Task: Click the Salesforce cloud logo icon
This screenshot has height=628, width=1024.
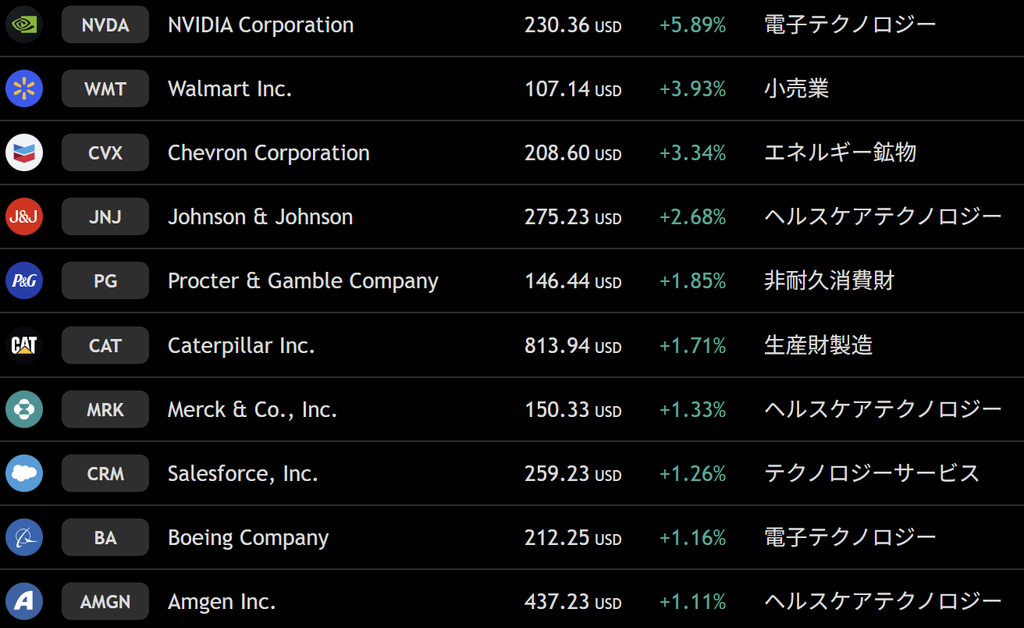Action: 24,473
